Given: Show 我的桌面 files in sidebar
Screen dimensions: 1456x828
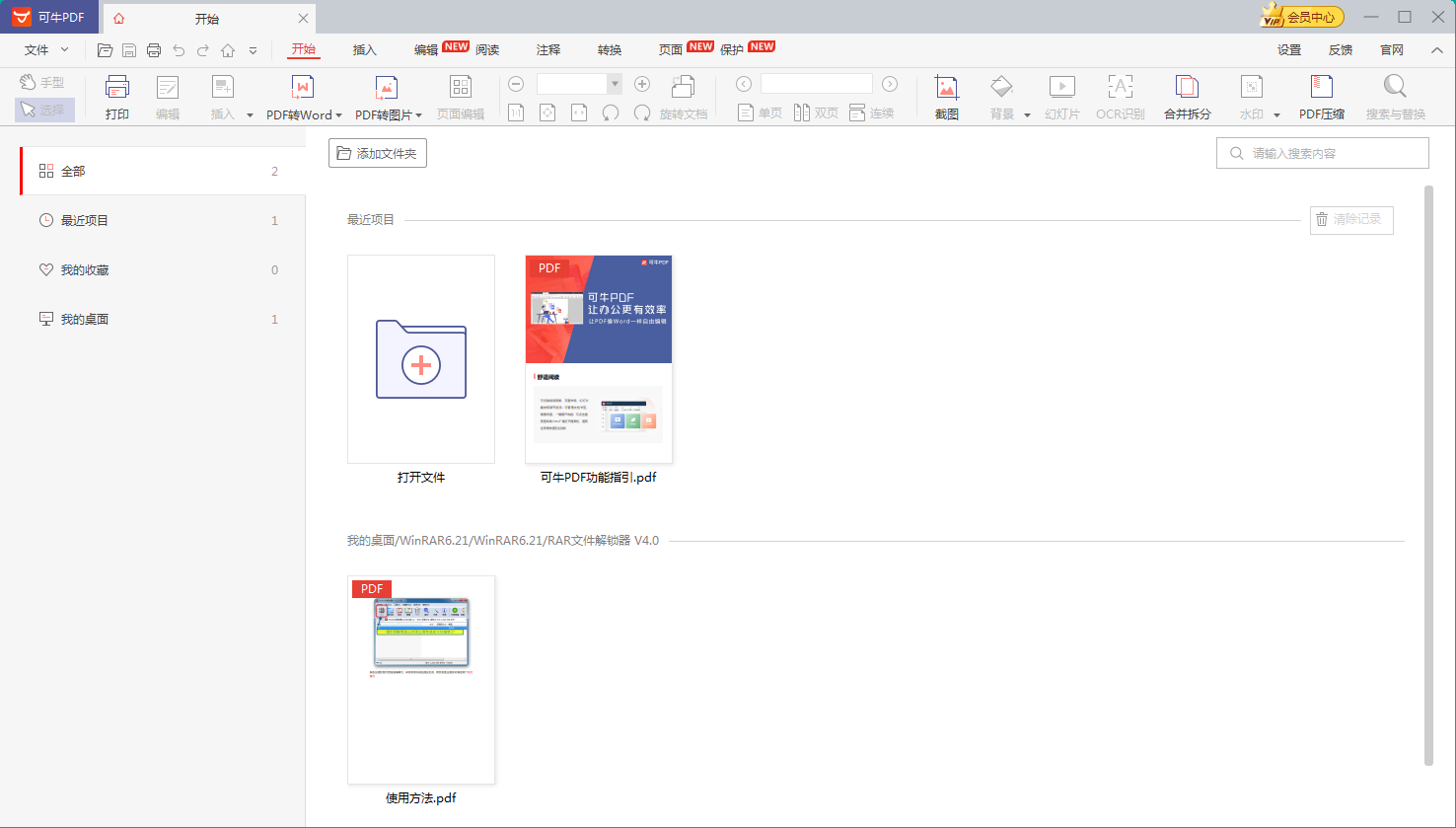Looking at the screenshot, I should click(x=85, y=319).
